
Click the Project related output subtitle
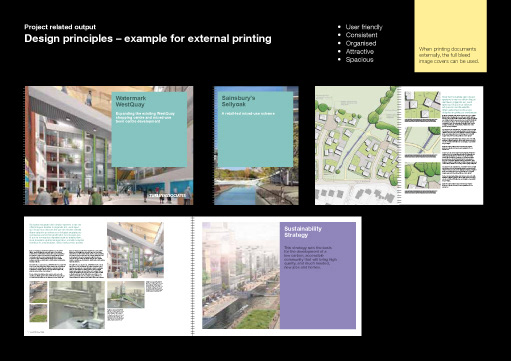(x=60, y=27)
